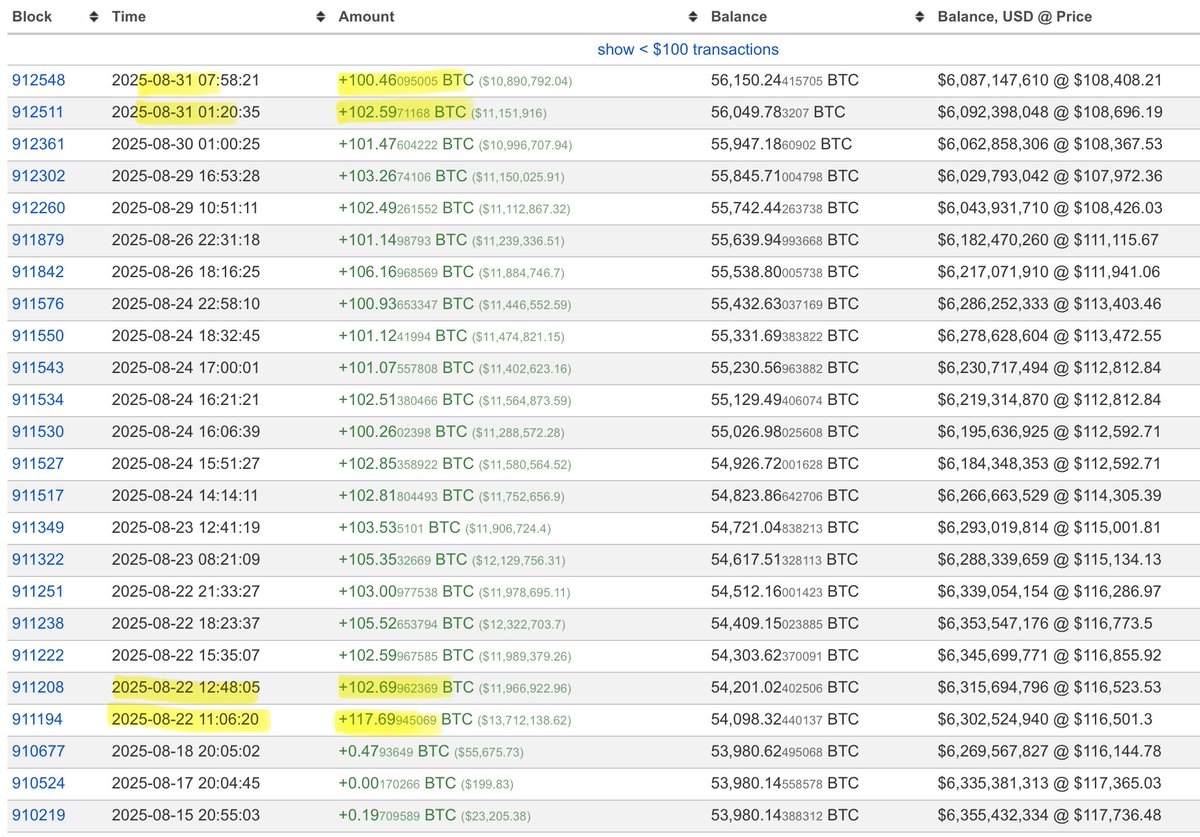This screenshot has width=1200, height=837.
Task: Open block 911879 link
Action: point(37,240)
